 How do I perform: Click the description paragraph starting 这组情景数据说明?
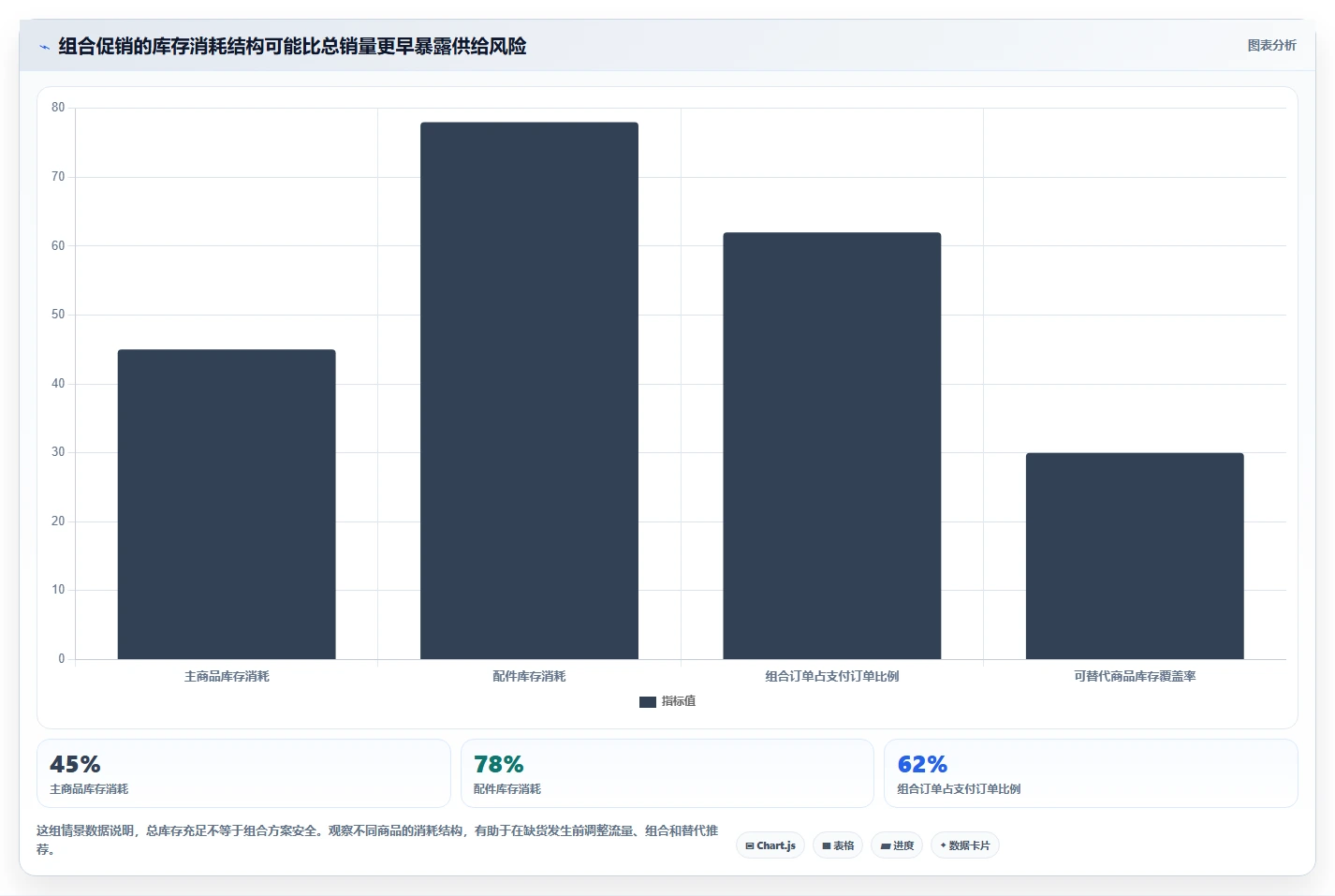[x=377, y=840]
